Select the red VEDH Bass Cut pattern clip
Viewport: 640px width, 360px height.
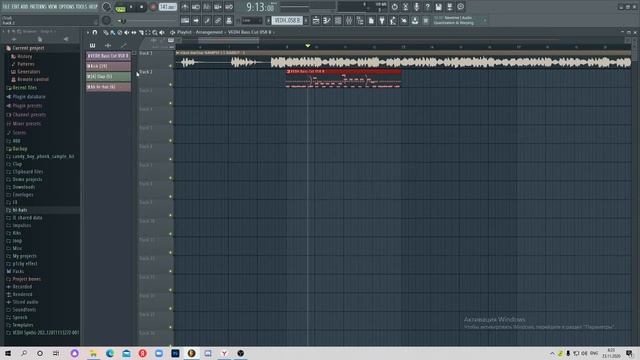[343, 79]
